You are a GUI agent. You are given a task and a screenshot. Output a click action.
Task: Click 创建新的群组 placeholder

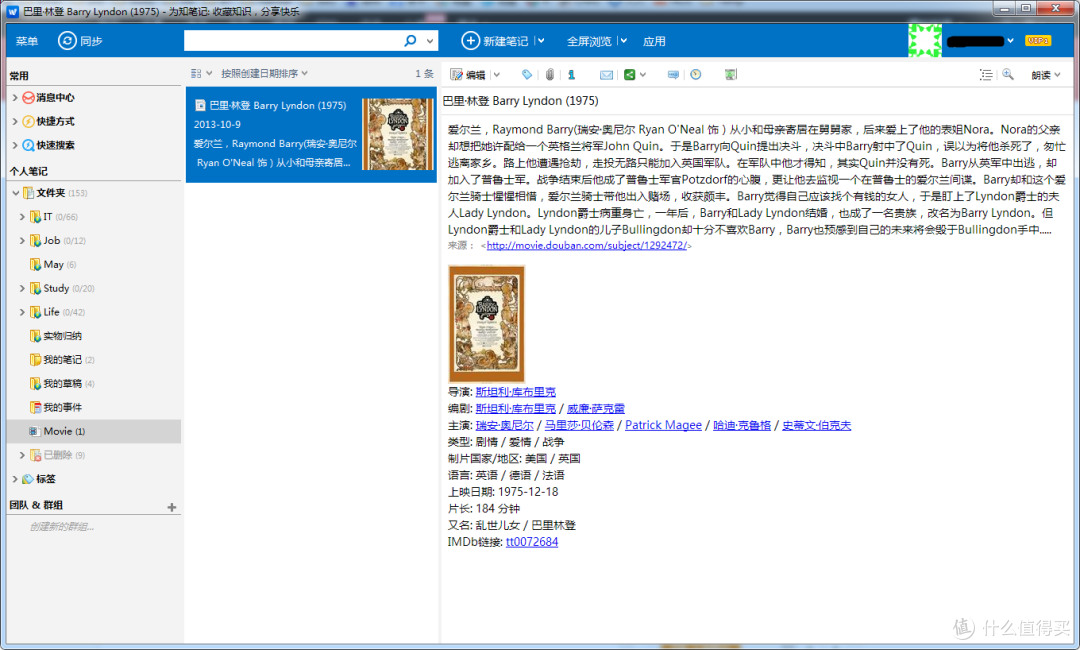[61, 527]
